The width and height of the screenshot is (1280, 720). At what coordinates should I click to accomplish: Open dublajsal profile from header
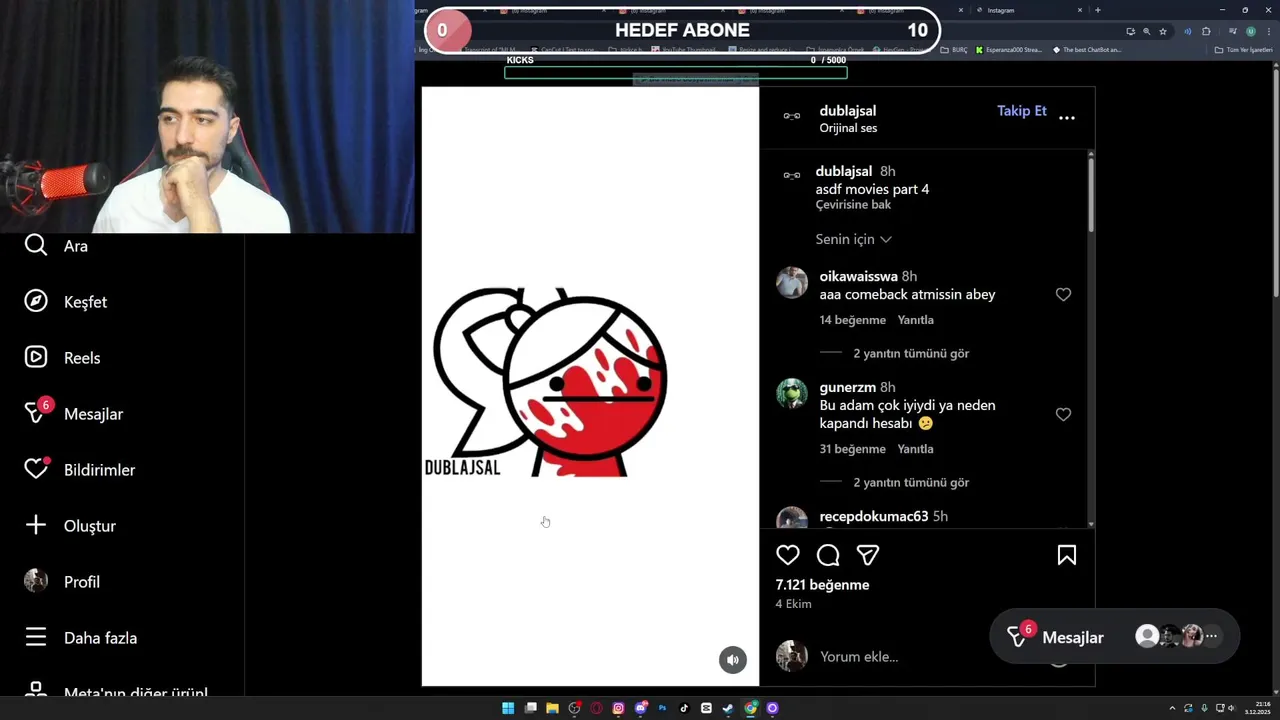click(848, 111)
